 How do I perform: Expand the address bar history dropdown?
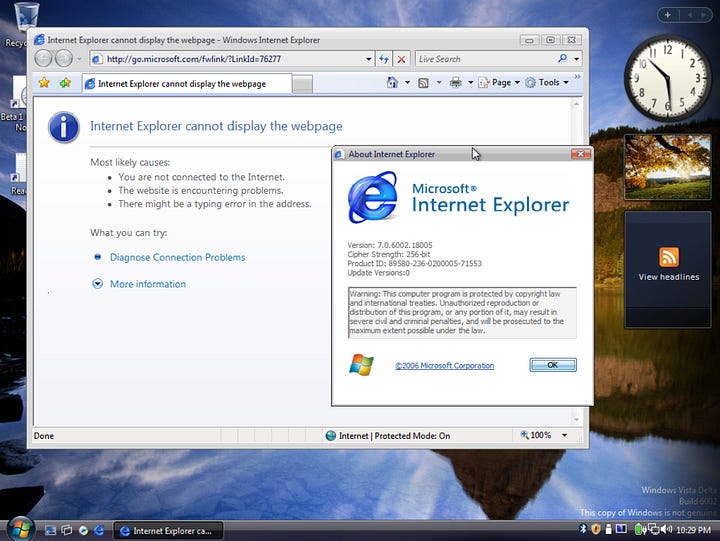point(368,59)
